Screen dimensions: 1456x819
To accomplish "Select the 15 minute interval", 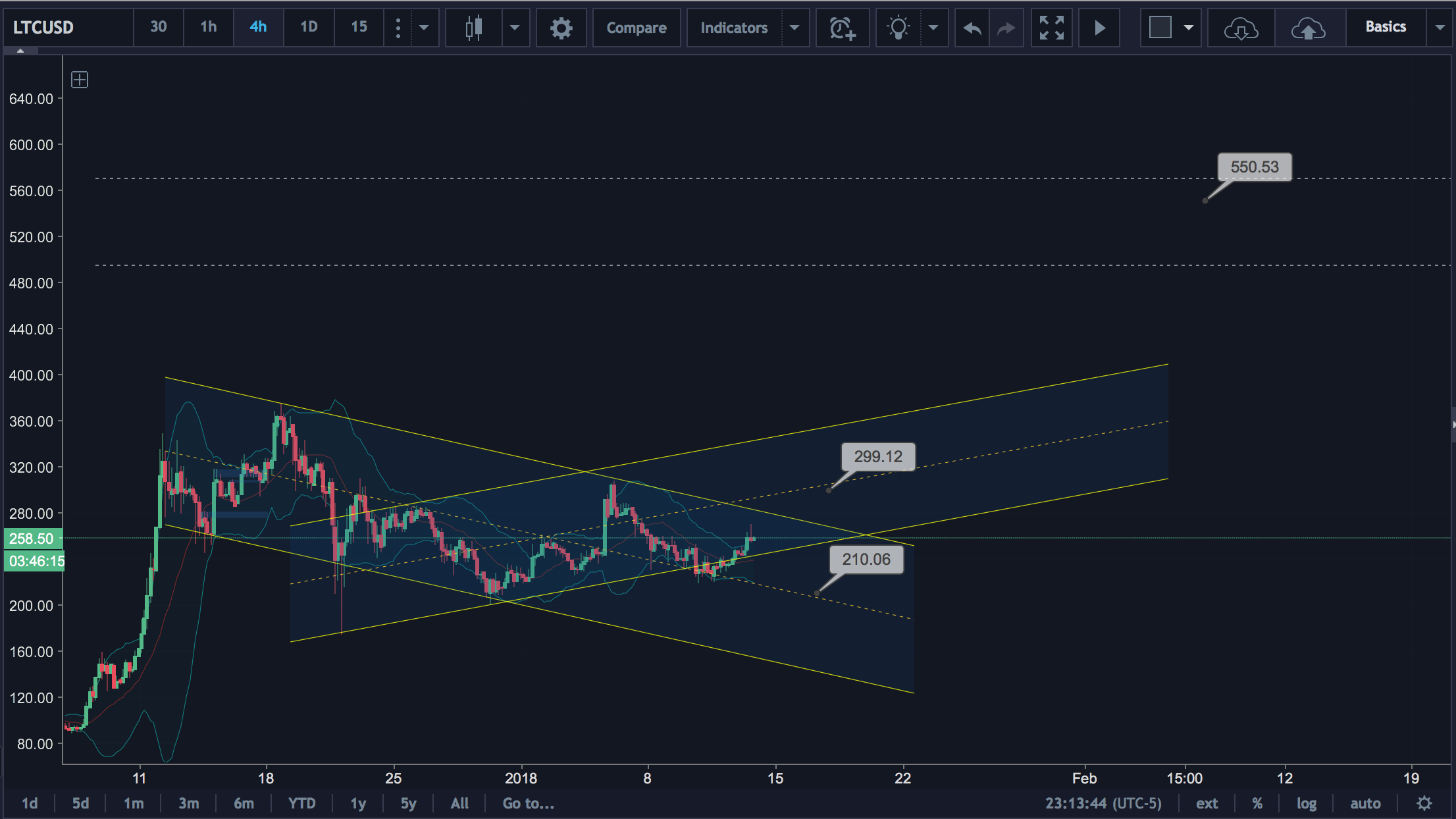I will point(359,27).
